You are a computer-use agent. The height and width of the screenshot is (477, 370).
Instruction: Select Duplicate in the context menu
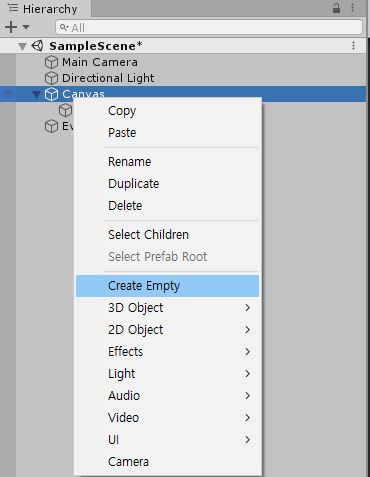(x=168, y=184)
